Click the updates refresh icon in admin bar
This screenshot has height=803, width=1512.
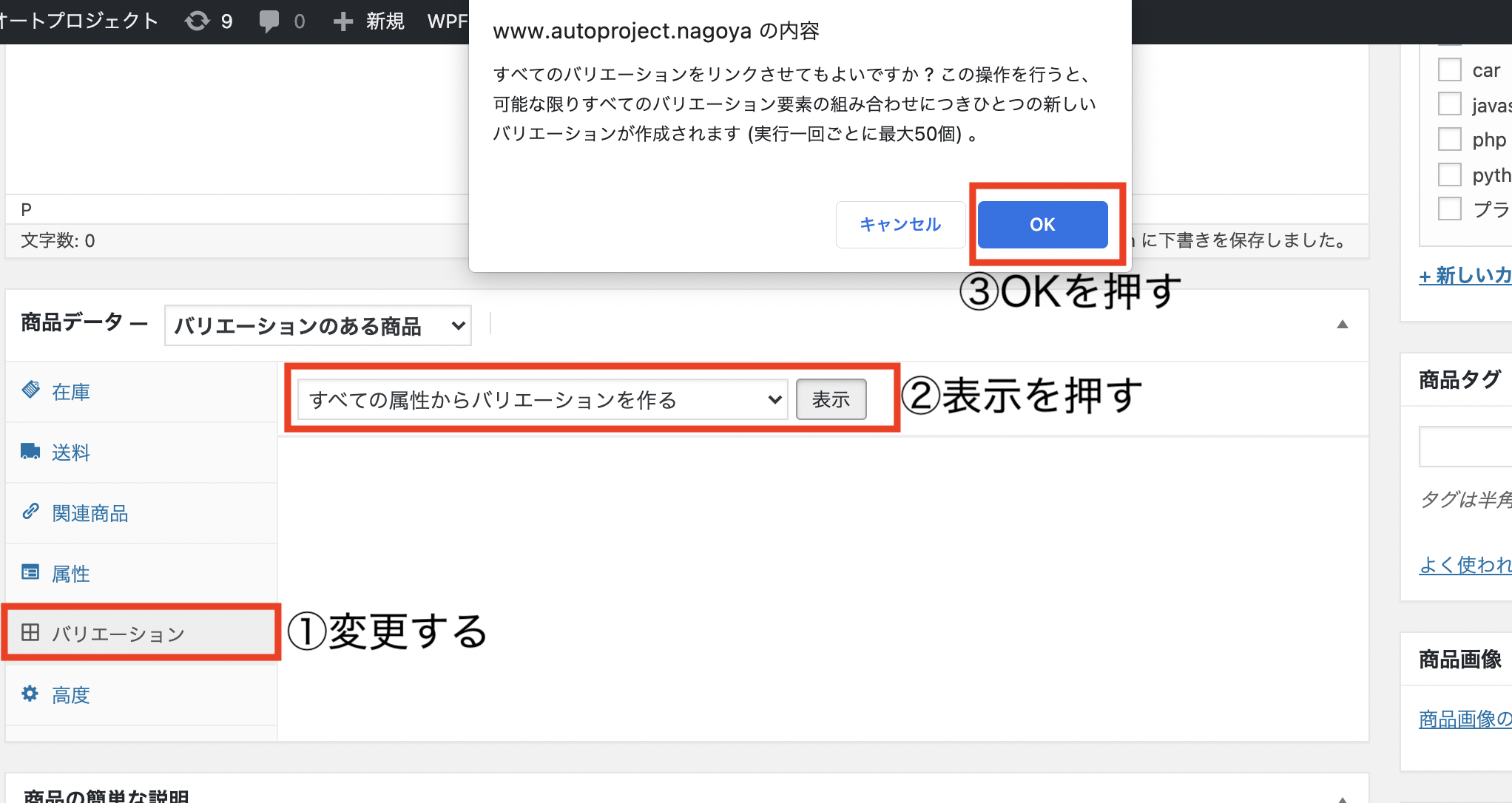click(198, 21)
